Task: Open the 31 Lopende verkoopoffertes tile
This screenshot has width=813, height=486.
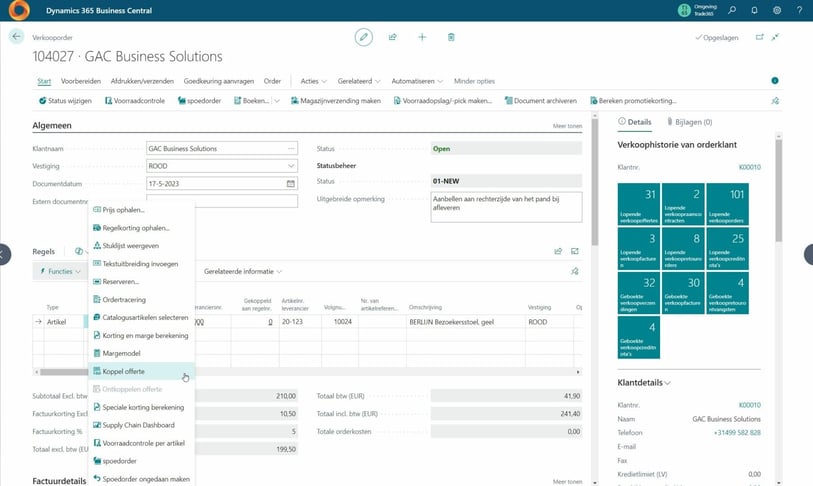Action: click(639, 204)
